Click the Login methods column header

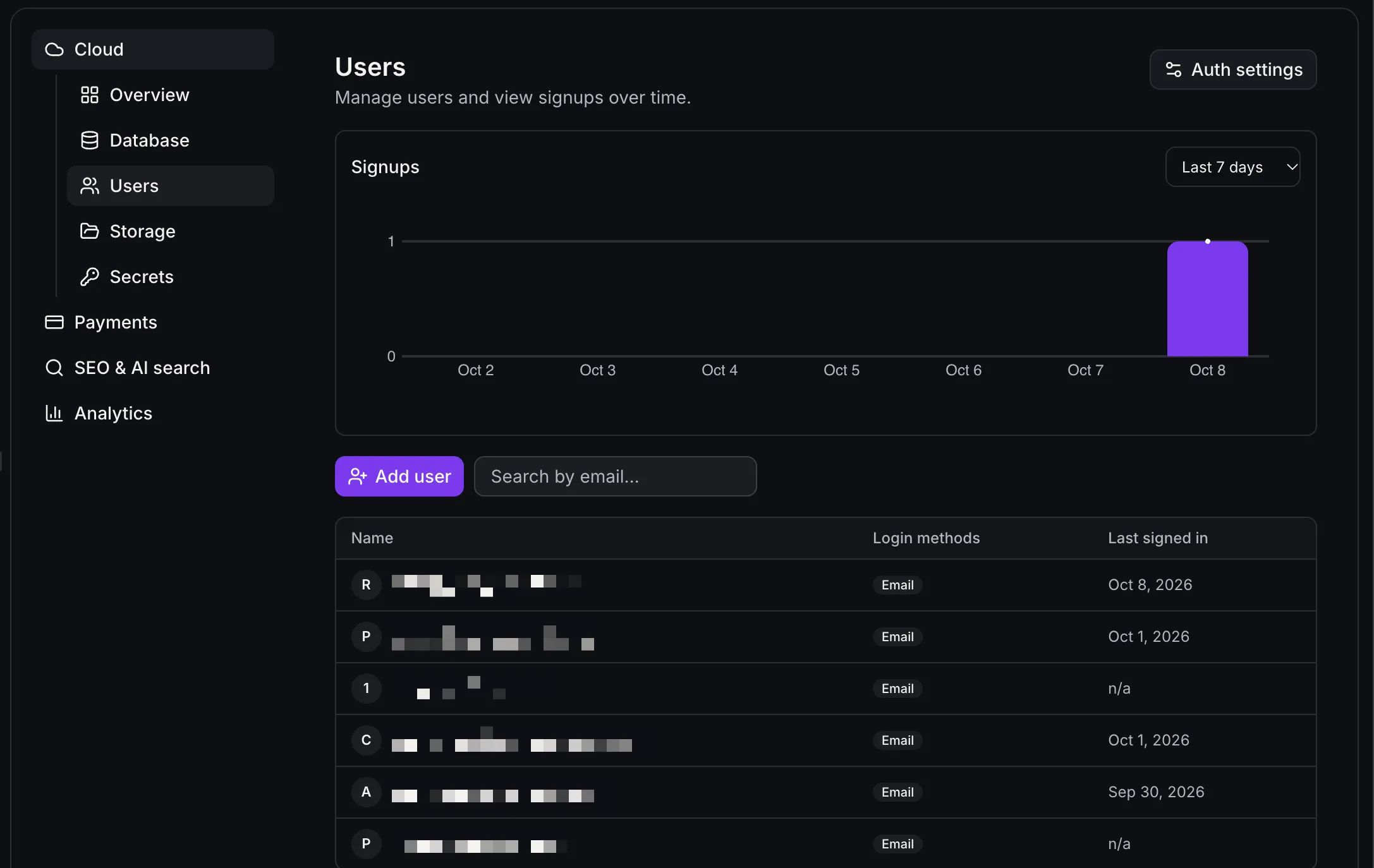tap(927, 538)
